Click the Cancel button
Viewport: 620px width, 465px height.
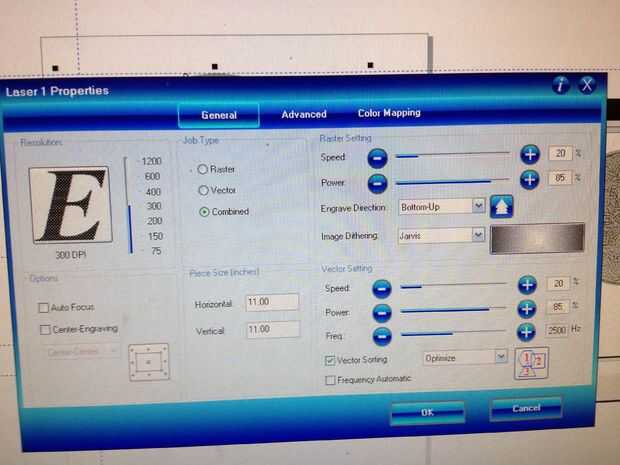click(526, 408)
